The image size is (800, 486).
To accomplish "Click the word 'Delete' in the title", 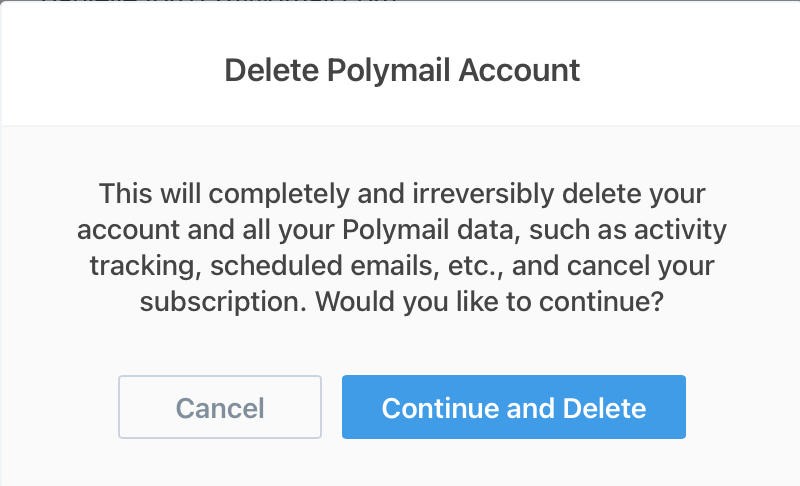I will [x=262, y=70].
